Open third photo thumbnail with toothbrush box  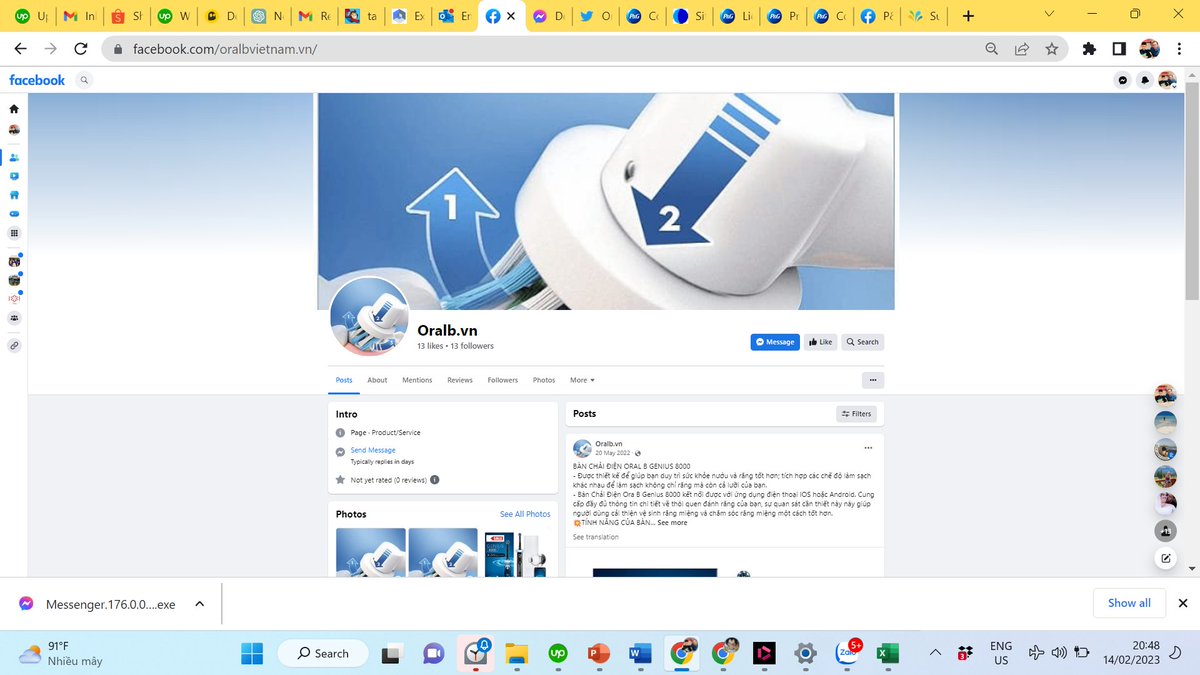(516, 552)
